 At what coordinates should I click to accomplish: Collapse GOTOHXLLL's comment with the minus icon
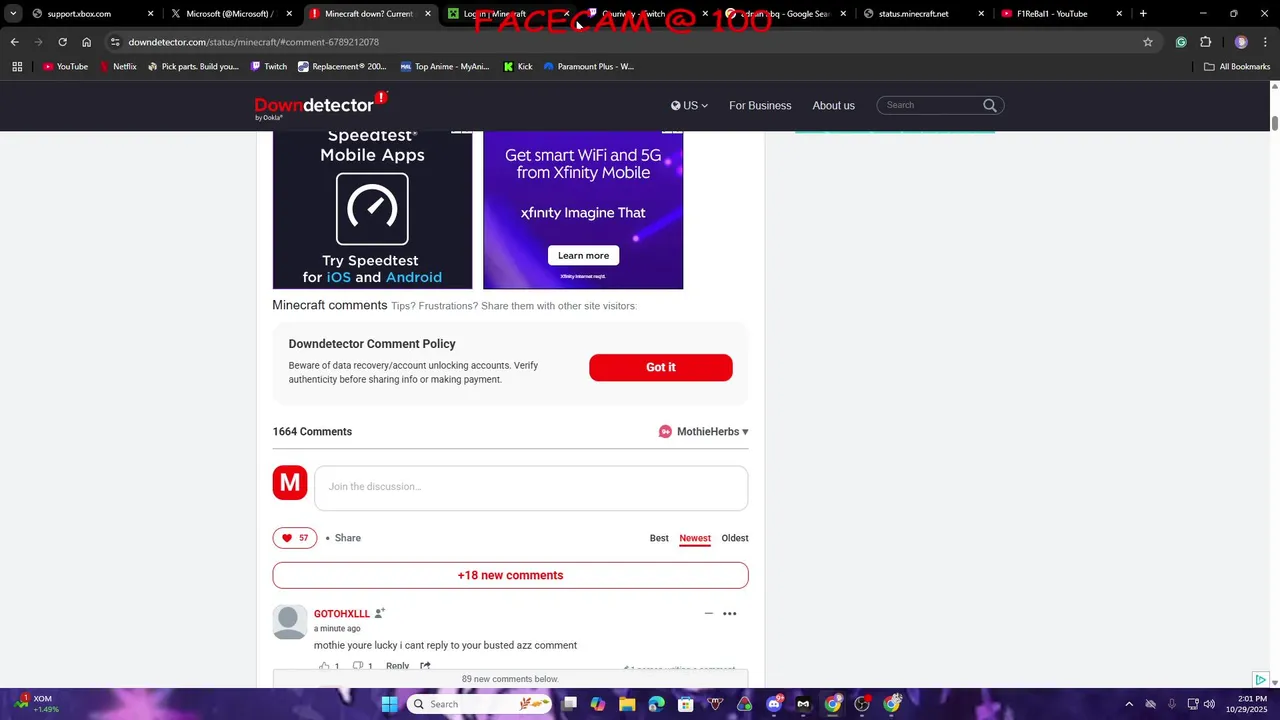709,614
